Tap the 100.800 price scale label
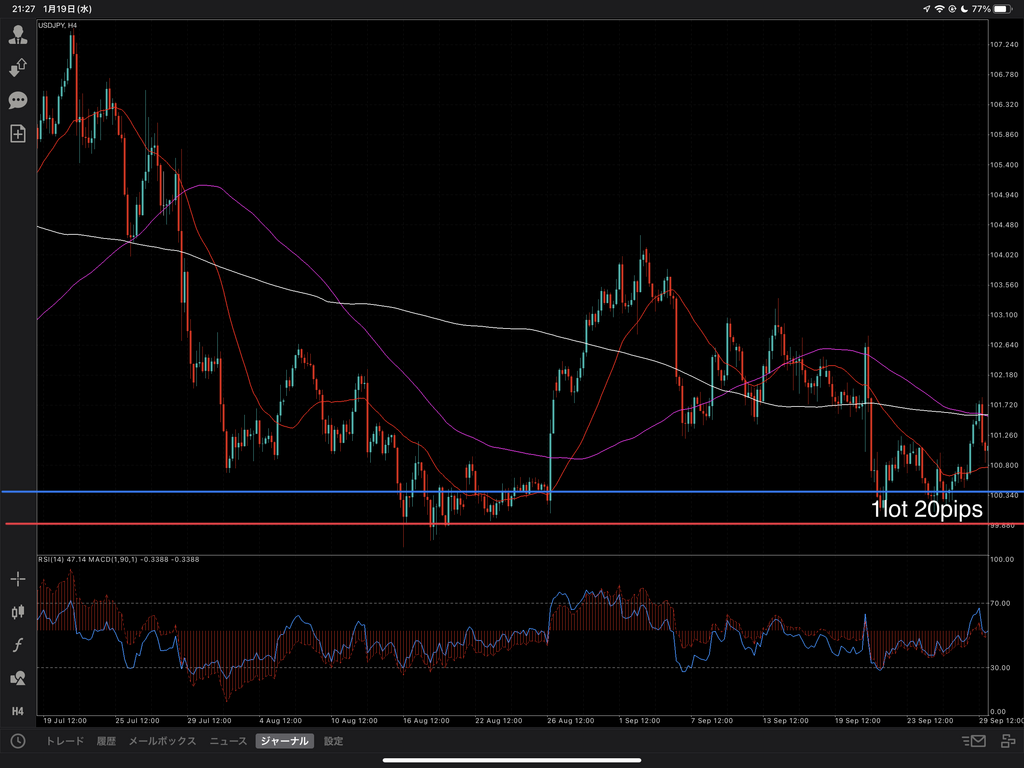1024x768 pixels. pos(1004,465)
